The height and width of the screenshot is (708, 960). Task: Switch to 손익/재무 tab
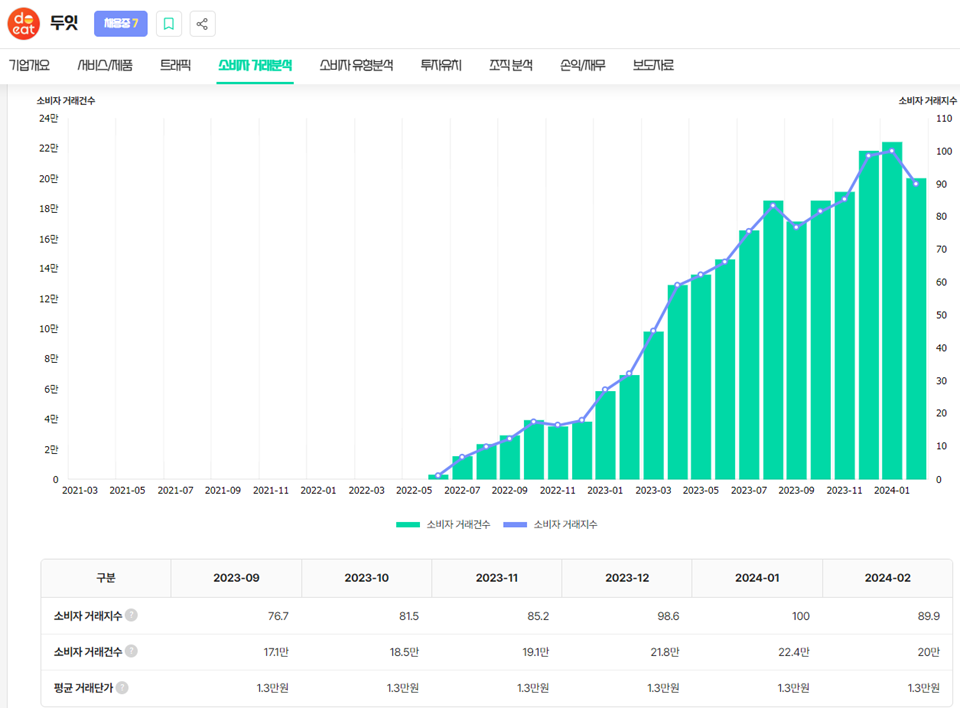[582, 65]
